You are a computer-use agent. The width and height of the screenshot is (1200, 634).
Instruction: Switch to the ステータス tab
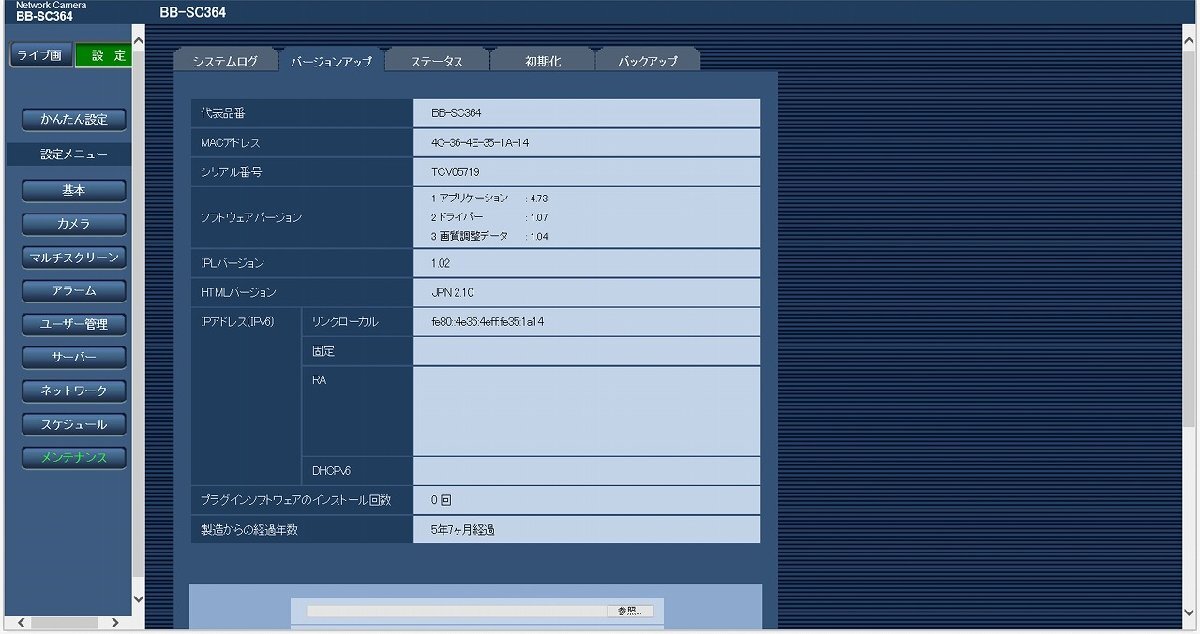pos(437,61)
